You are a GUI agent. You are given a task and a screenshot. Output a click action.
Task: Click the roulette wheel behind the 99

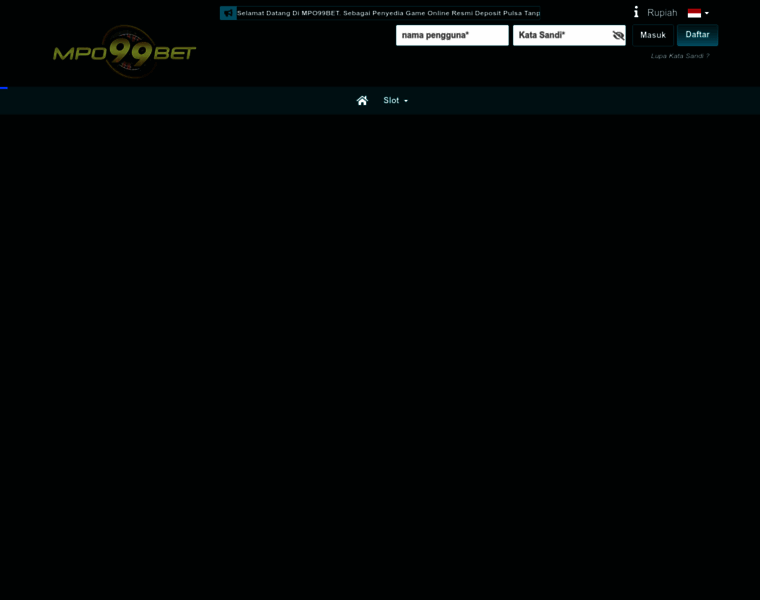point(127,51)
